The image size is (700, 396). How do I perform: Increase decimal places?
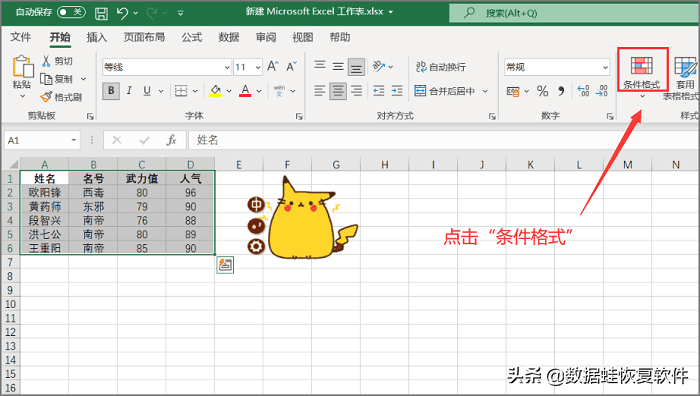583,91
